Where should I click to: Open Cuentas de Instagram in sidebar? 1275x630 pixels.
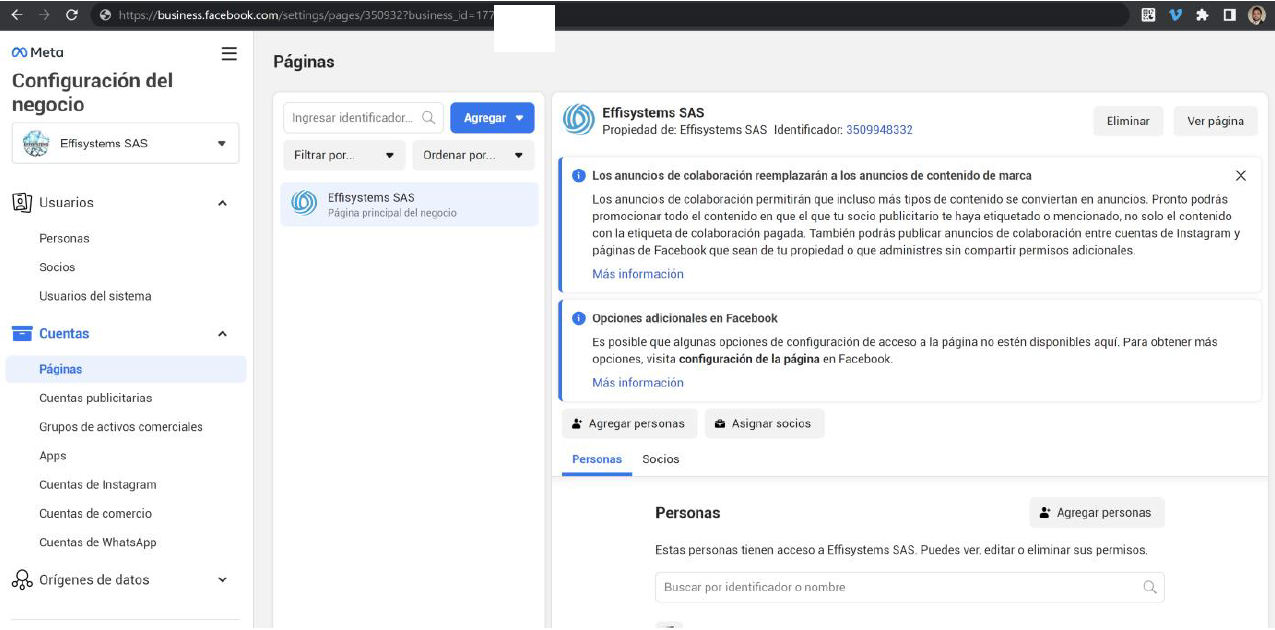98,485
